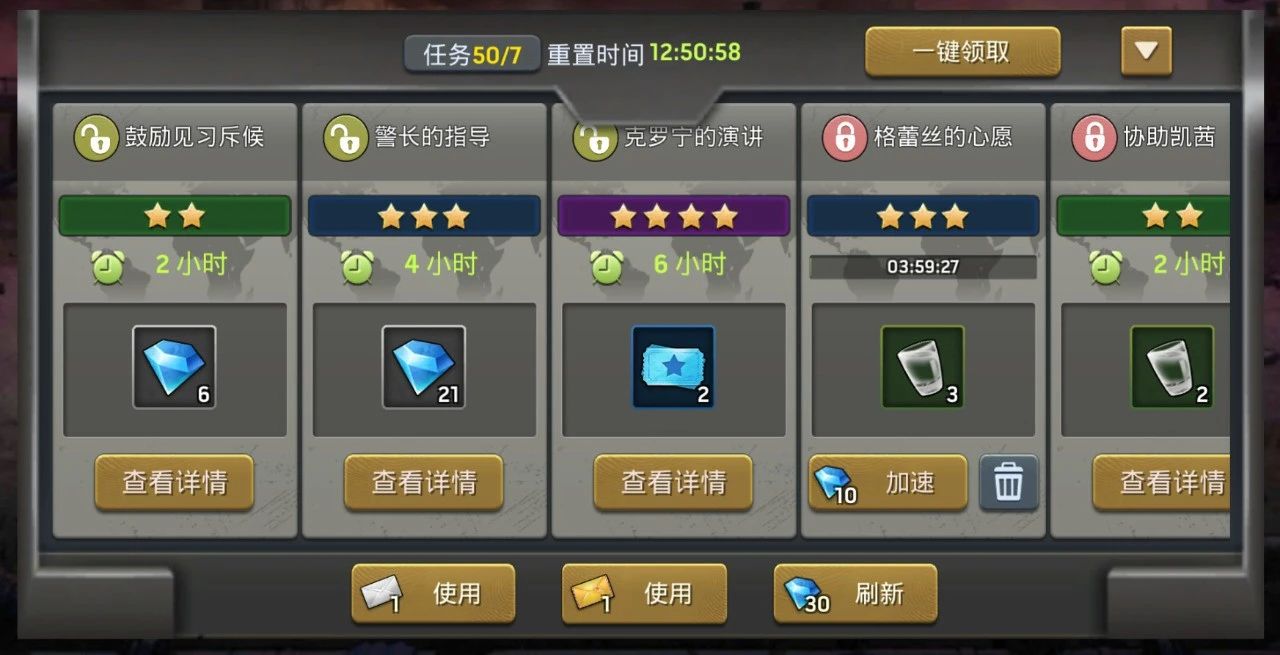Expand the down-arrow dropdown at top right
The width and height of the screenshot is (1280, 655).
[x=1146, y=51]
